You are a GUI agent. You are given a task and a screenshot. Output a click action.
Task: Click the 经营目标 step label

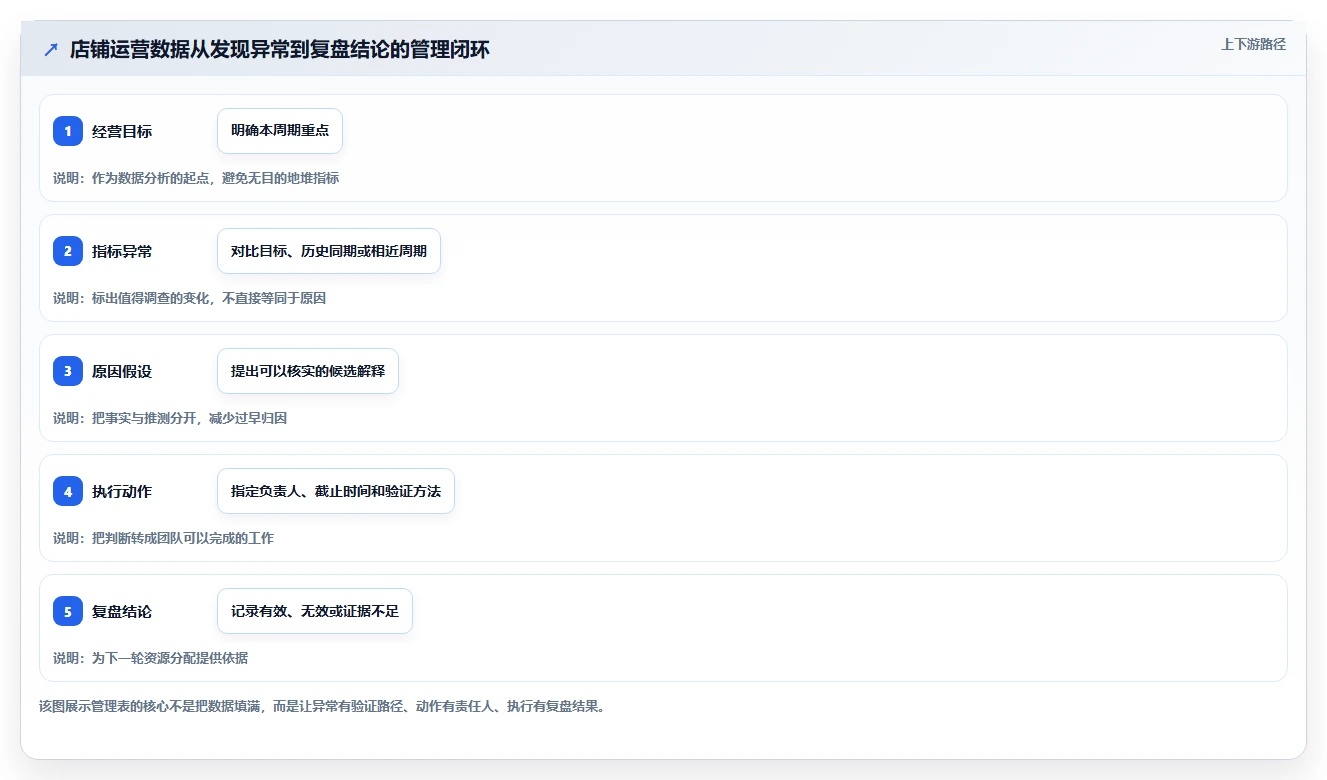122,131
